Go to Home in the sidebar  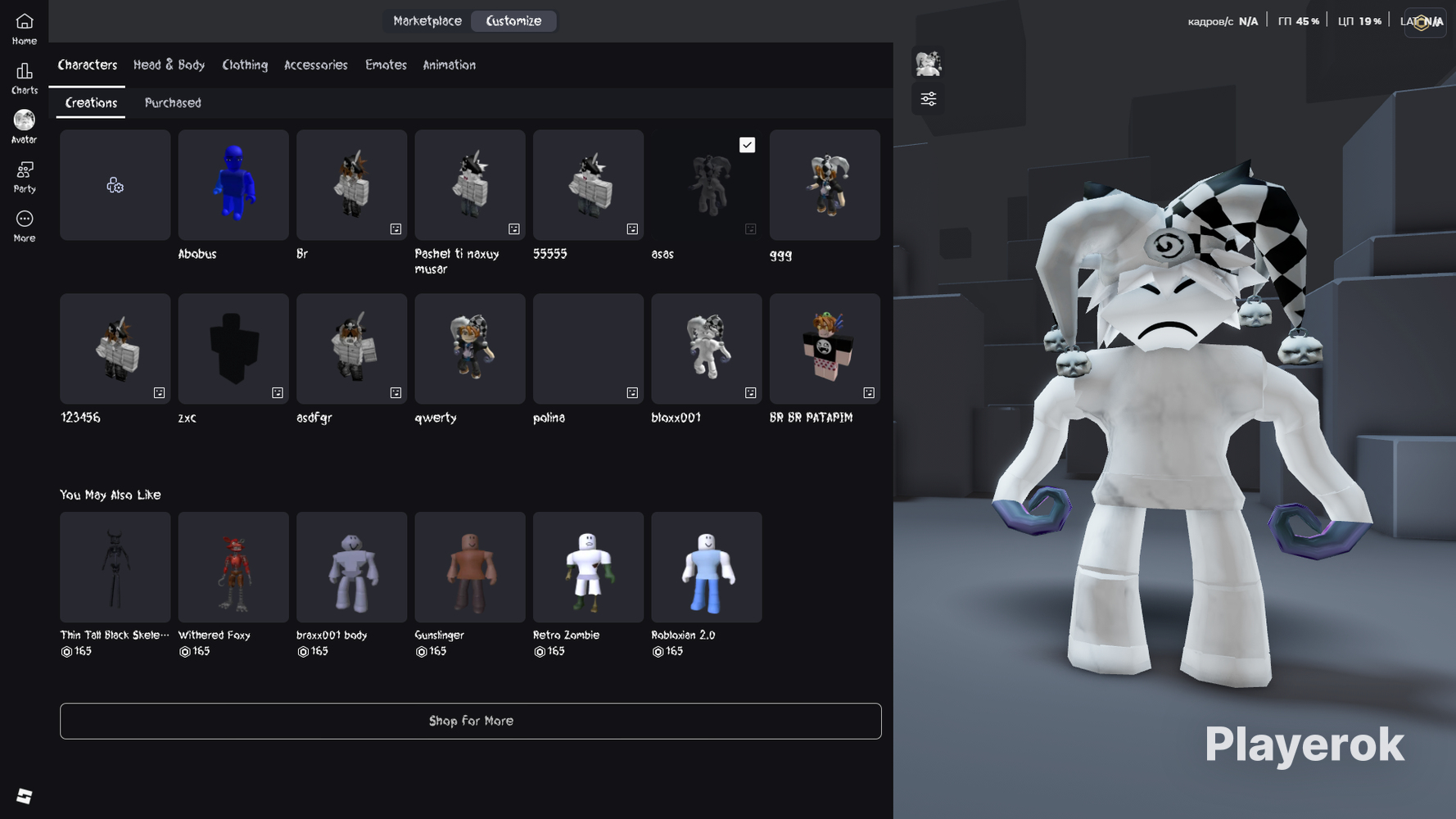pos(25,29)
